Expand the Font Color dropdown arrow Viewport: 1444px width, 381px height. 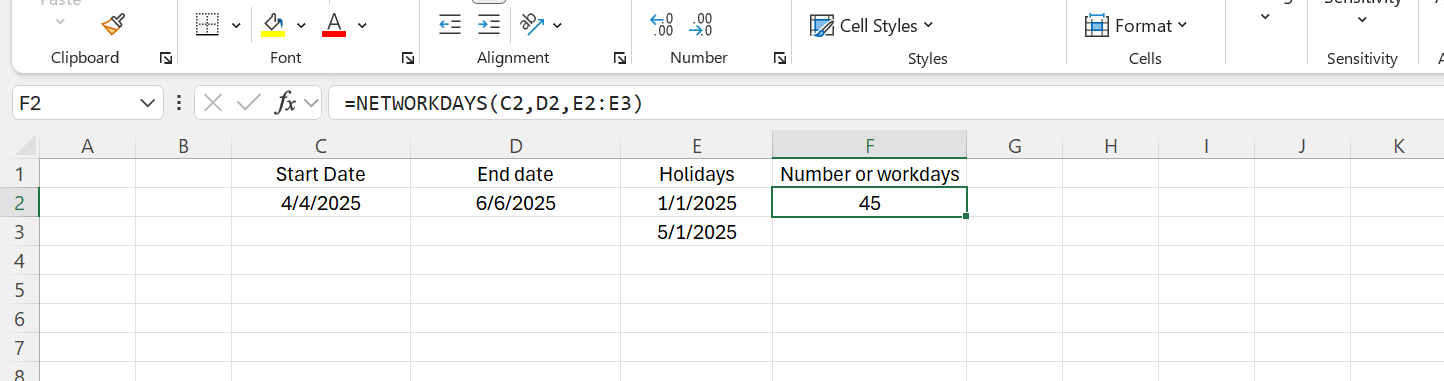[x=362, y=25]
